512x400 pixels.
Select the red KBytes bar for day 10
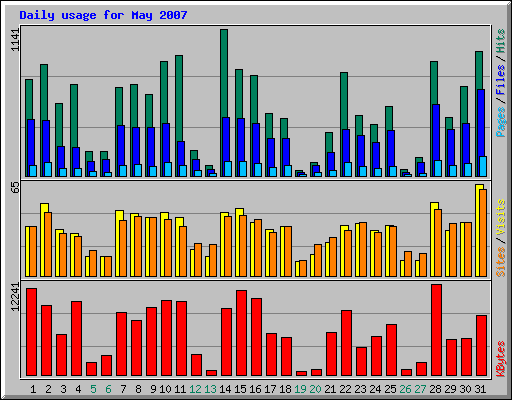coord(166,338)
